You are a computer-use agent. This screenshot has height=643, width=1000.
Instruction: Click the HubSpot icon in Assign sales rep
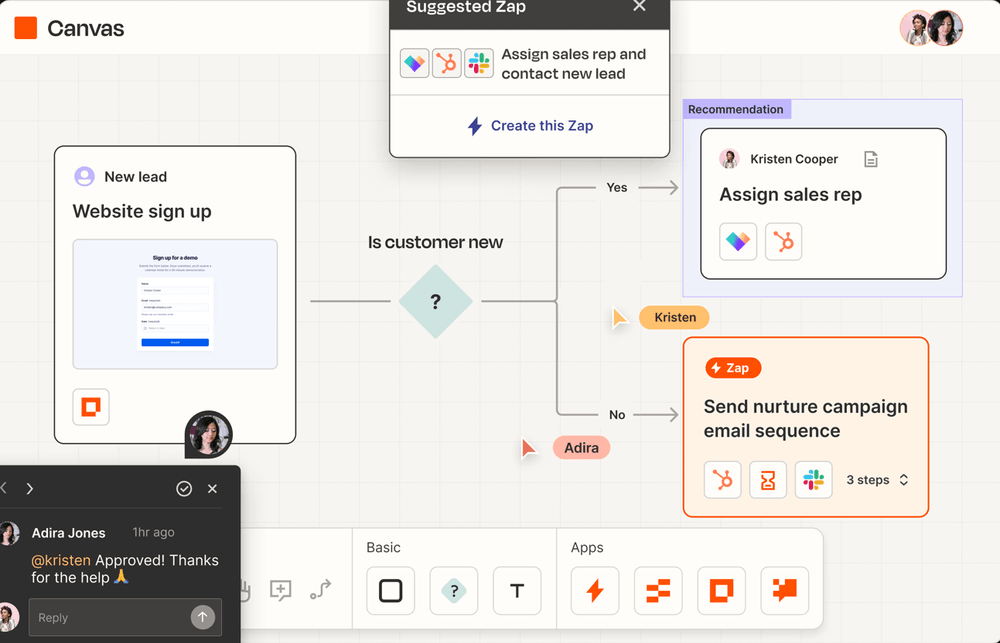tap(783, 242)
